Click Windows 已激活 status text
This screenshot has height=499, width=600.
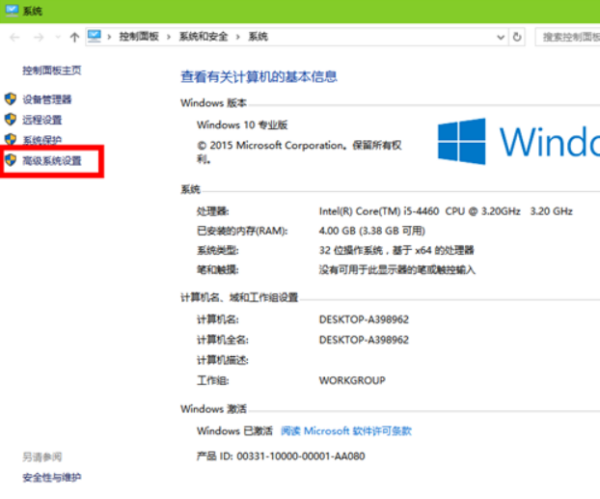point(235,431)
